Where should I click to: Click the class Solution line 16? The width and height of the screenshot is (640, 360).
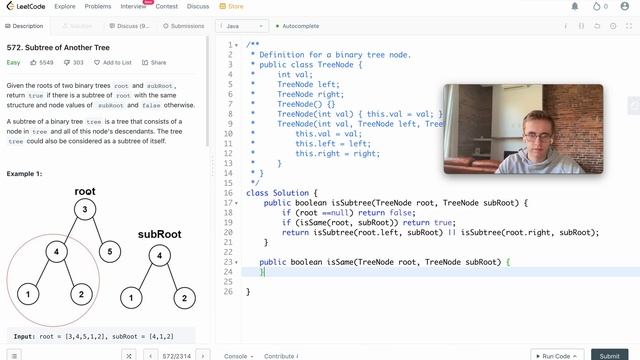(282, 193)
